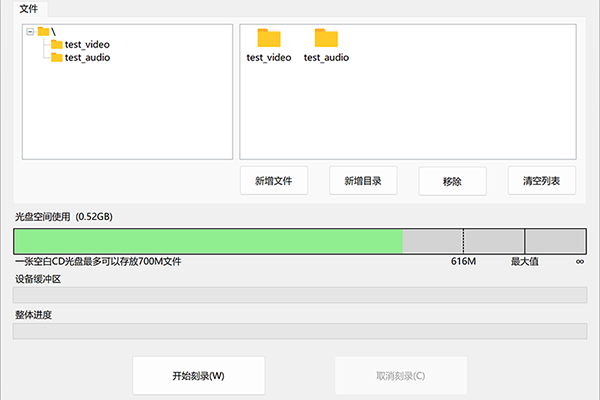Image resolution: width=600 pixels, height=400 pixels.
Task: Click 移除 to remove the selected item
Action: (452, 181)
